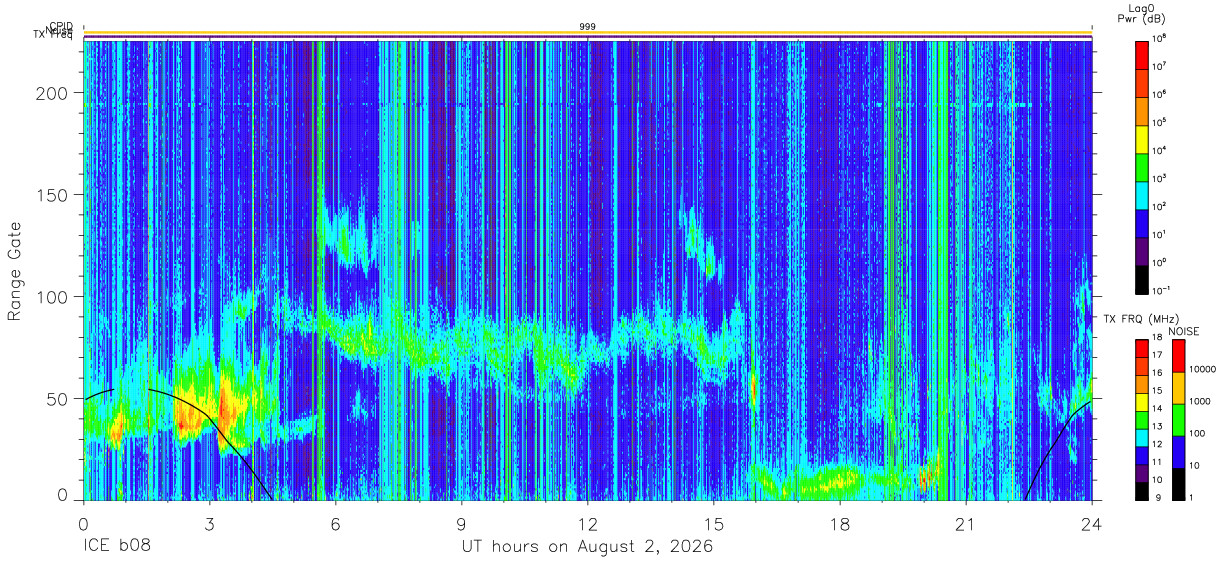Click the x-axis tick label '6'

335,523
